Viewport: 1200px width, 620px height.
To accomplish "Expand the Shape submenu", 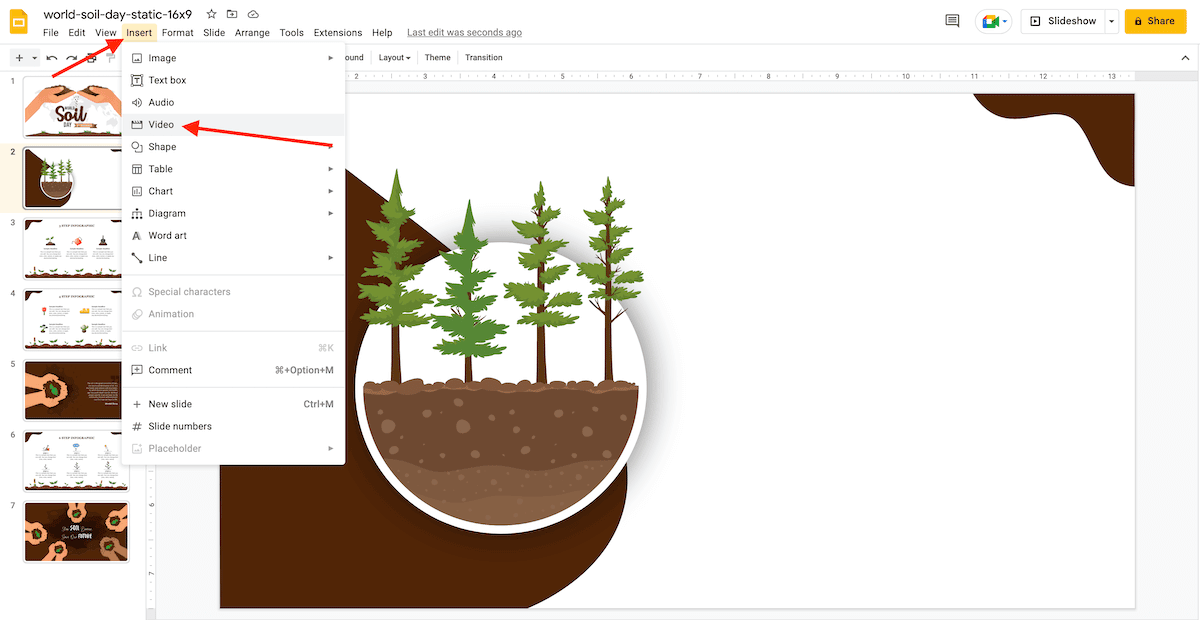I will click(233, 147).
